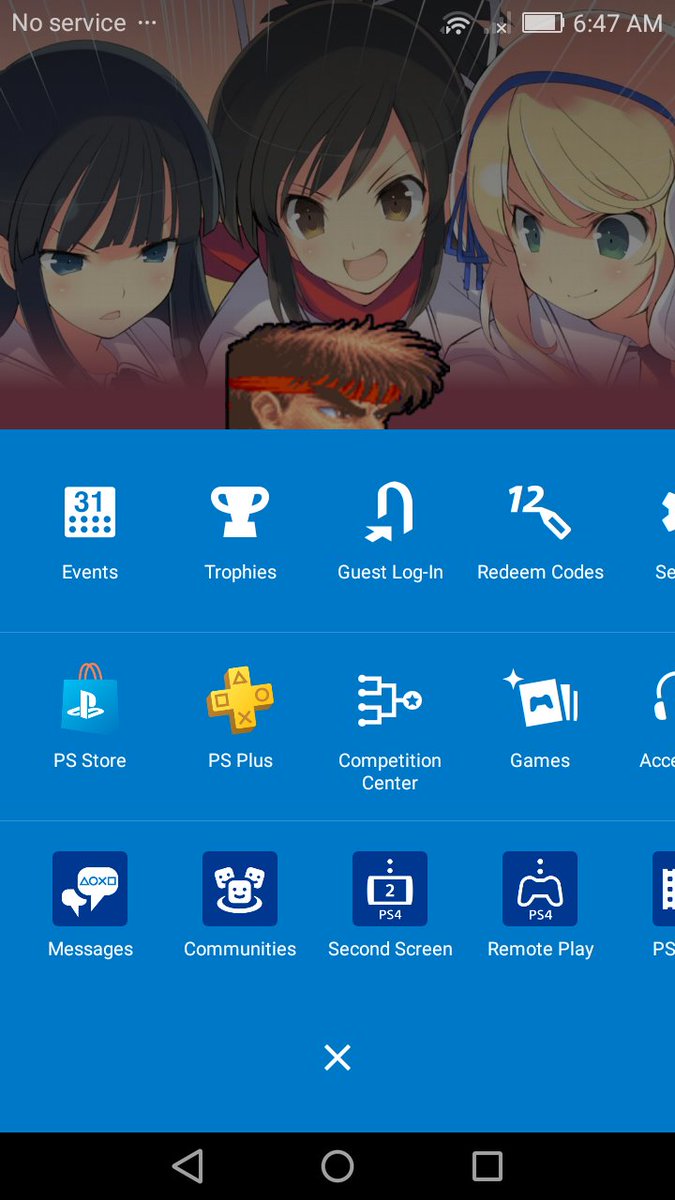The width and height of the screenshot is (675, 1200).
Task: Tap the No service status text
Action: pos(69,22)
